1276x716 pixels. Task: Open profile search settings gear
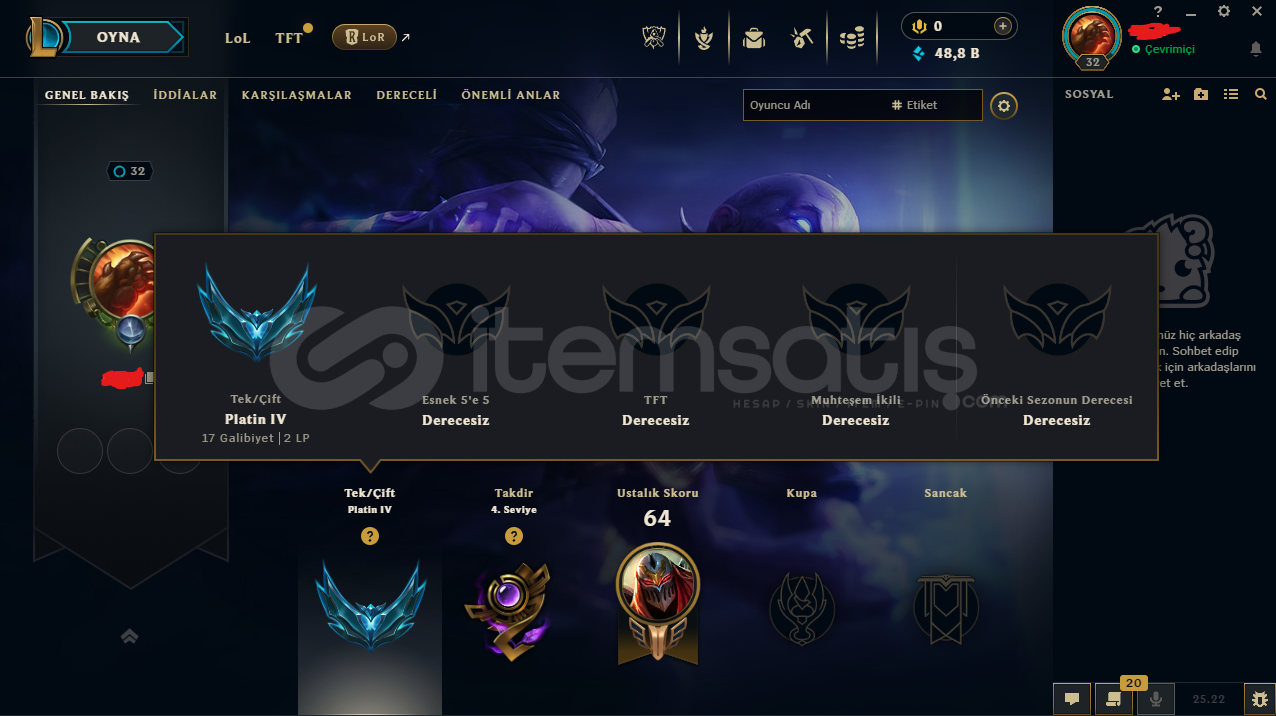(x=1004, y=105)
